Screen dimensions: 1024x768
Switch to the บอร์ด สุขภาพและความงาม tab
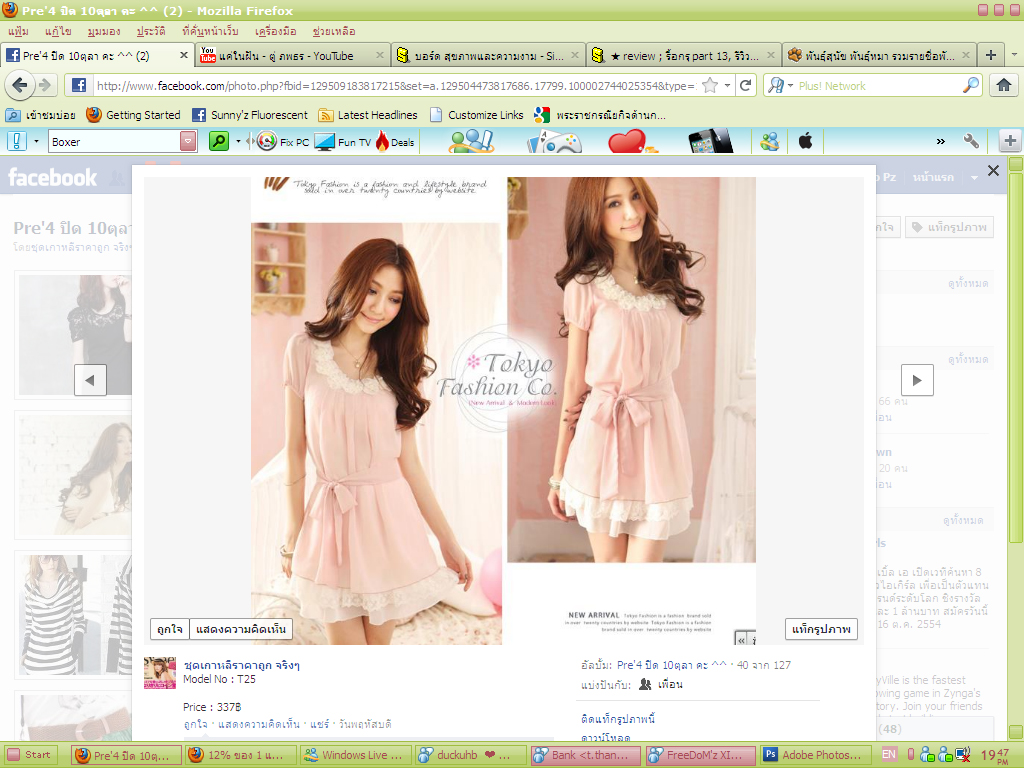[x=488, y=56]
